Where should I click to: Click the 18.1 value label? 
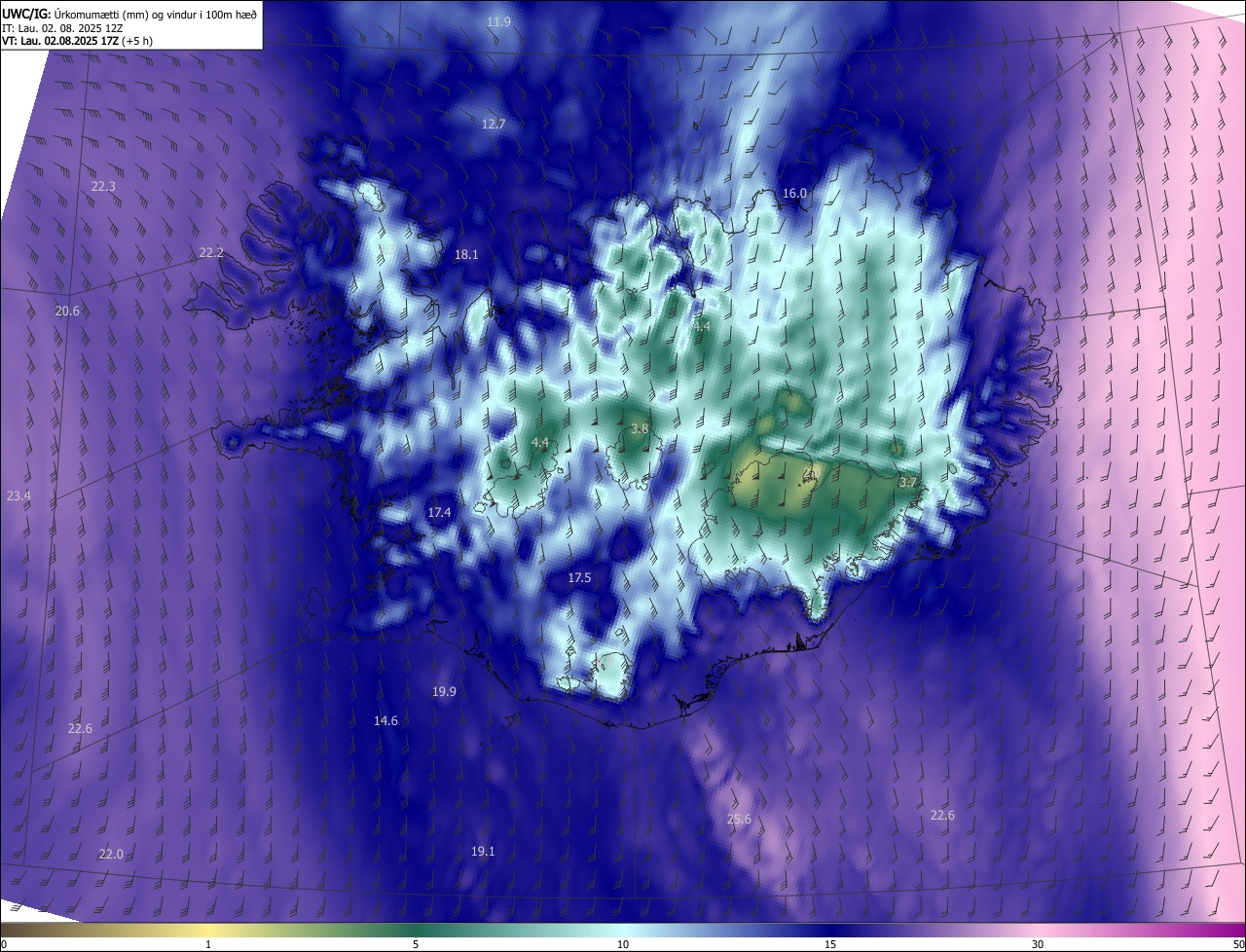[466, 254]
